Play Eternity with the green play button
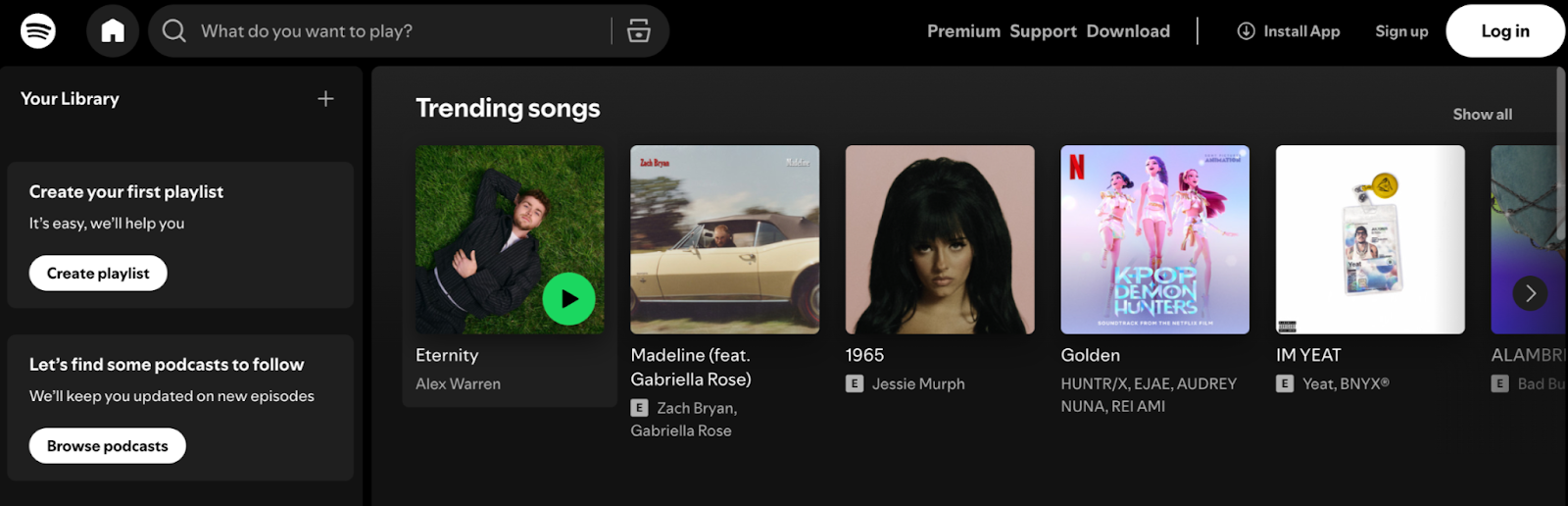This screenshot has width=1568, height=506. coord(568,299)
